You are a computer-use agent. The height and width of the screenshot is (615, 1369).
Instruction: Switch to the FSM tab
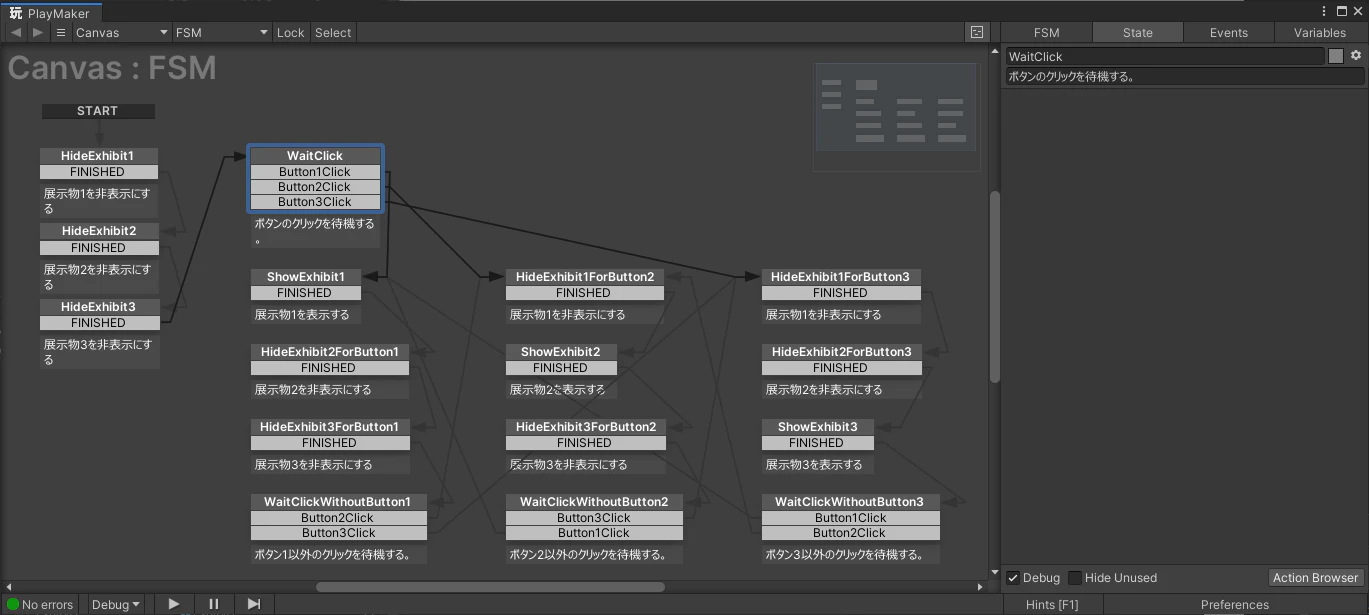tap(1046, 32)
